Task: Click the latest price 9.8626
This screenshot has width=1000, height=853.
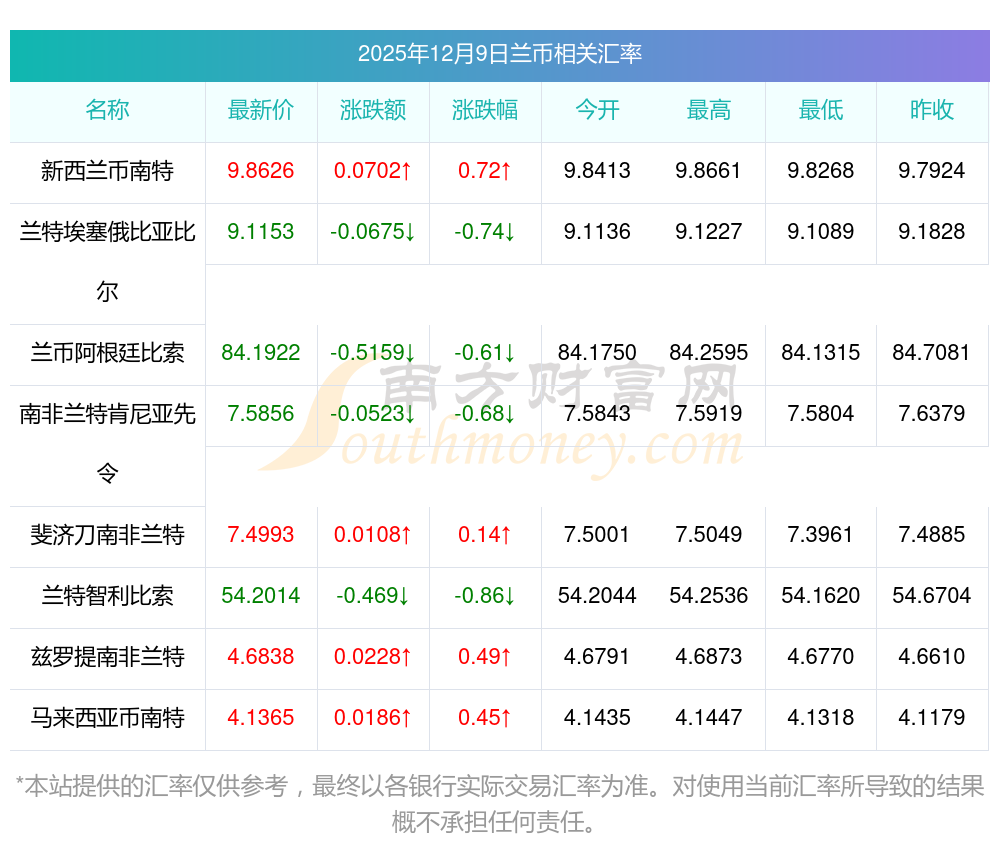Action: click(x=261, y=171)
